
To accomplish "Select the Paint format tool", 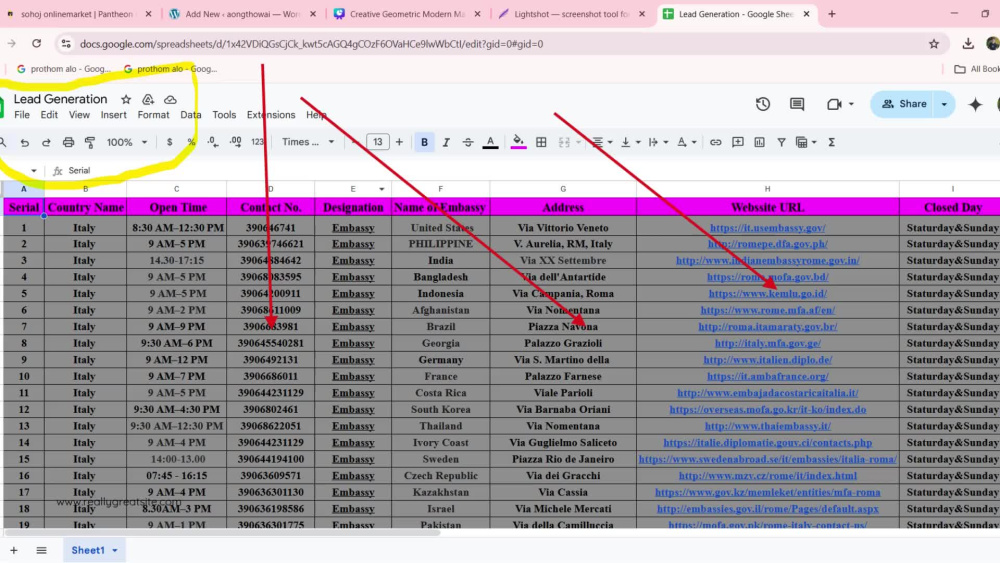I will tap(90, 142).
